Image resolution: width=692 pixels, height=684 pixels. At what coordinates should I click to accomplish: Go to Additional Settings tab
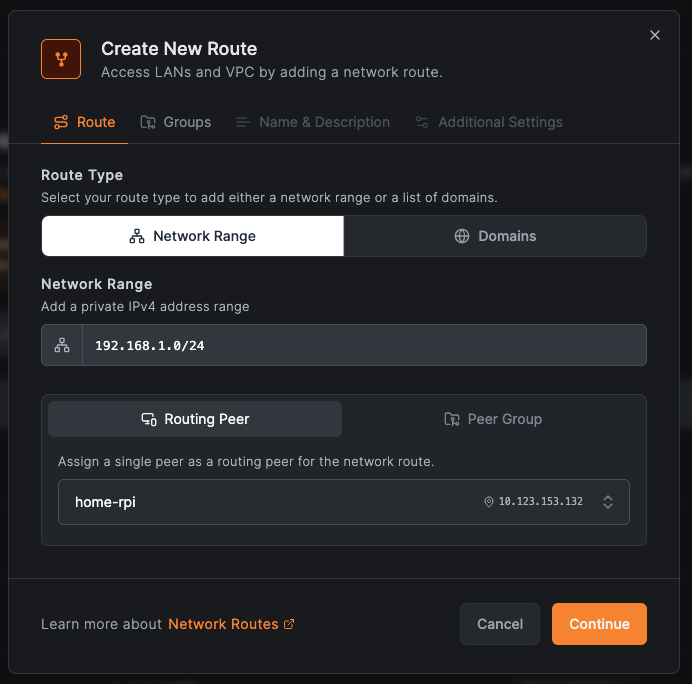click(x=489, y=122)
